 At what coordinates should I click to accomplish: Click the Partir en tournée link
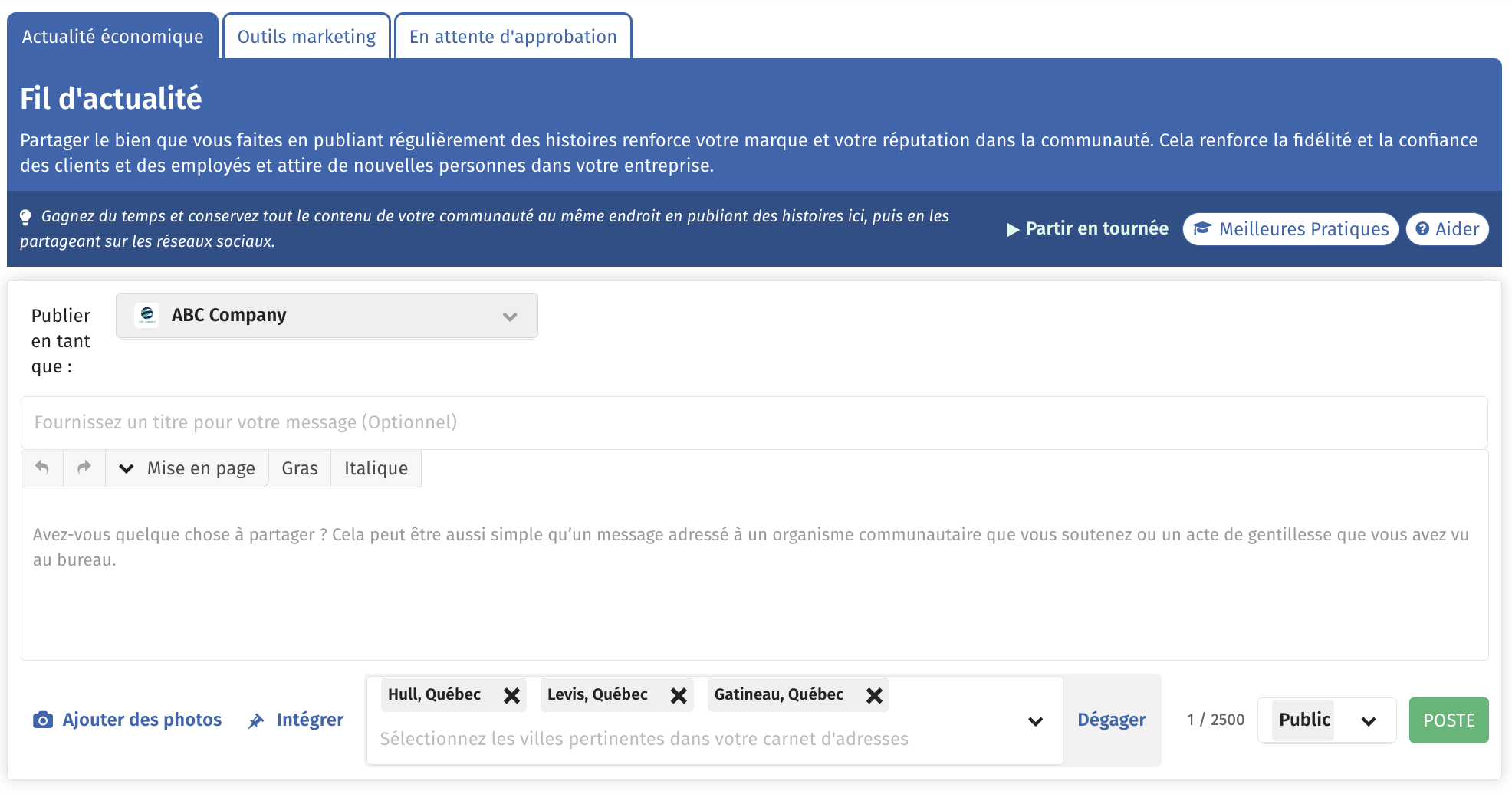click(x=1087, y=228)
